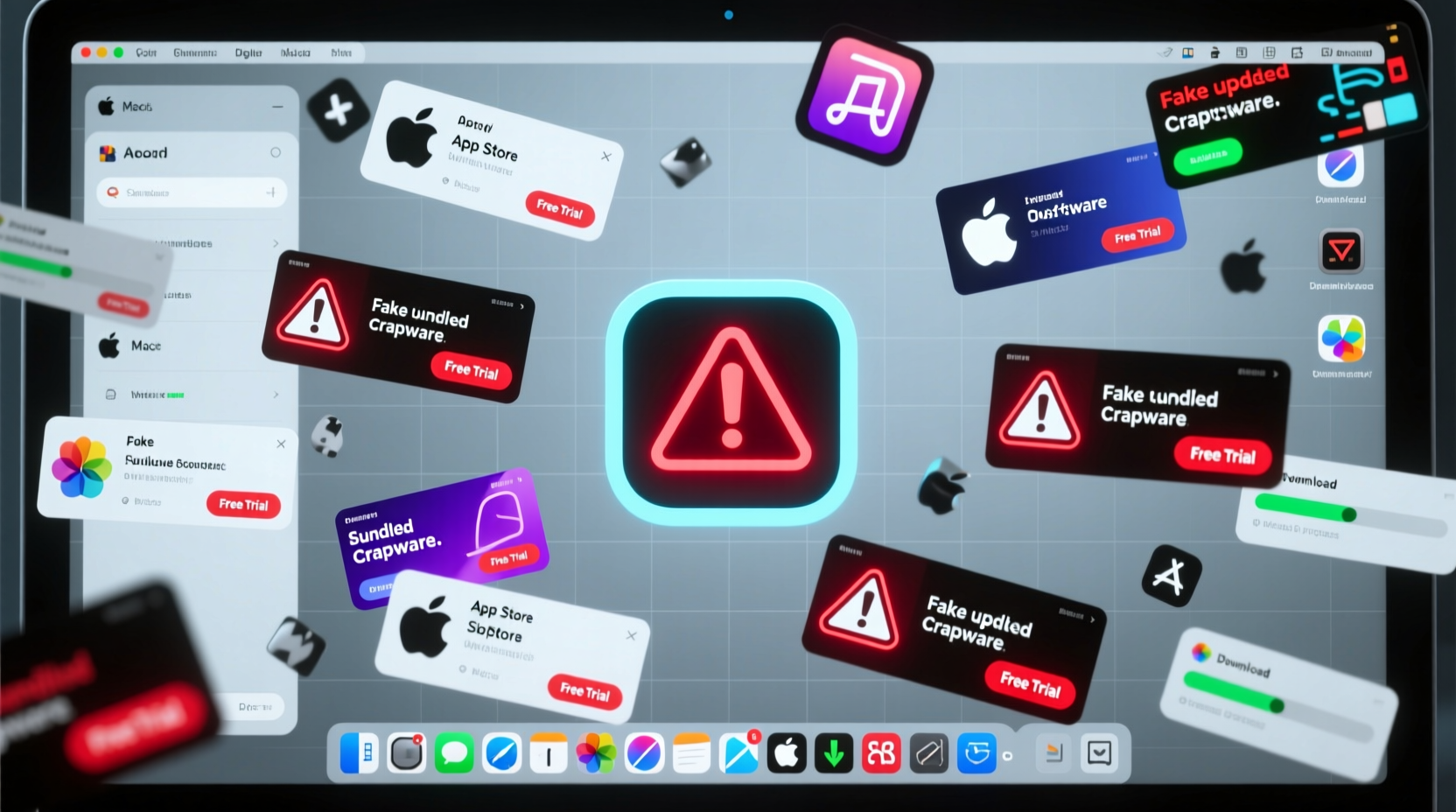Screen dimensions: 1456x812
Task: Click Free Trial on Fake tundled Crapware card
Action: coord(1222,455)
